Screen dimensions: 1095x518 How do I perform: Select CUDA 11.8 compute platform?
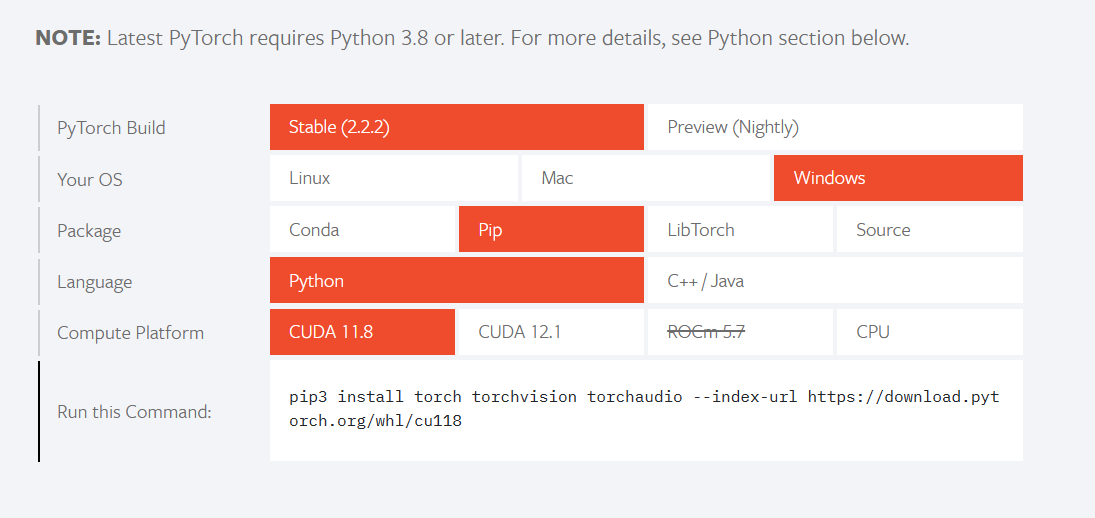click(362, 332)
